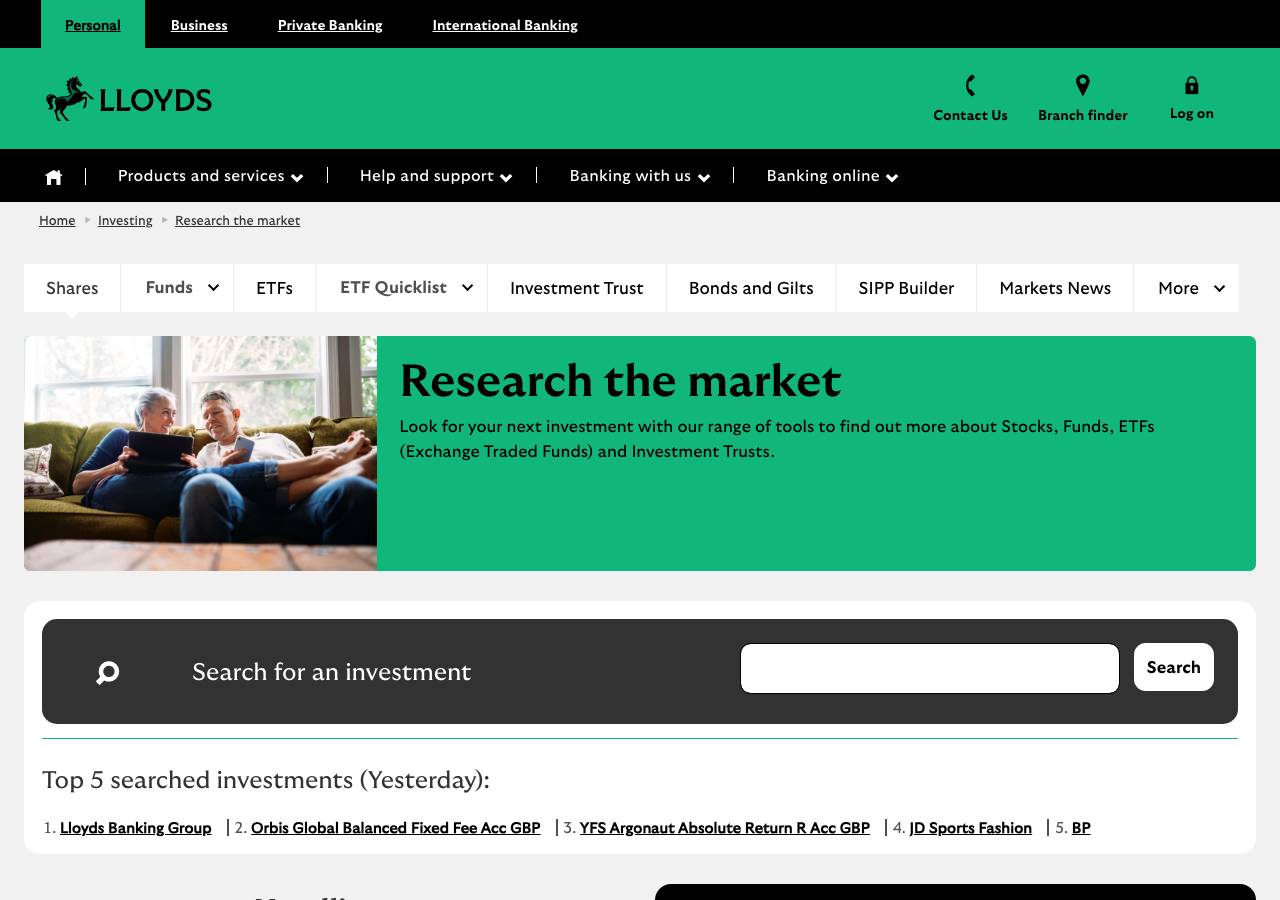1280x900 pixels.
Task: Expand the ETF Quicklist dropdown
Action: tap(401, 288)
